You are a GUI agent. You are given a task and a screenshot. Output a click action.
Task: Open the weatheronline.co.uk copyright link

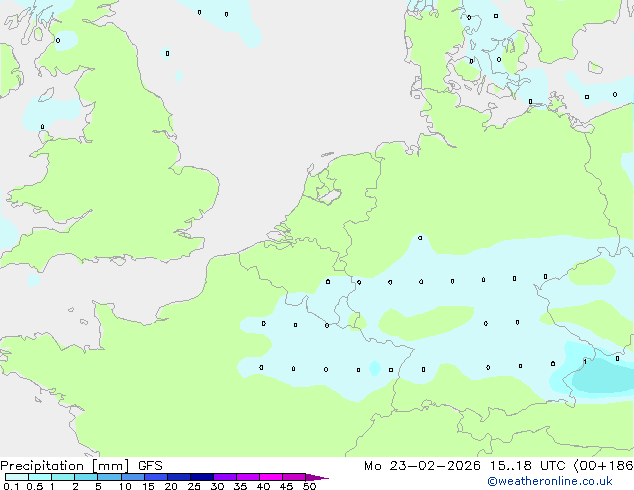pos(550,481)
